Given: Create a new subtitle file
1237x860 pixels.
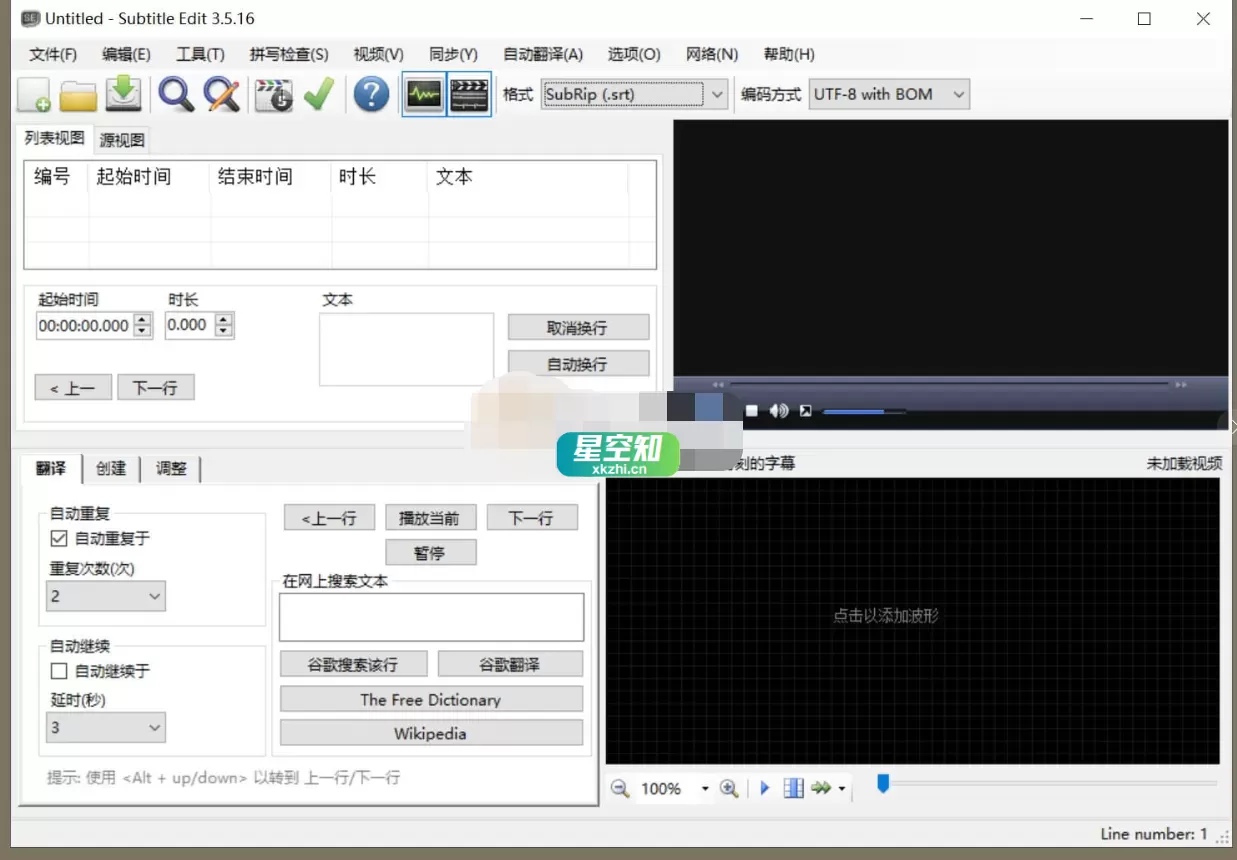Looking at the screenshot, I should pos(34,95).
